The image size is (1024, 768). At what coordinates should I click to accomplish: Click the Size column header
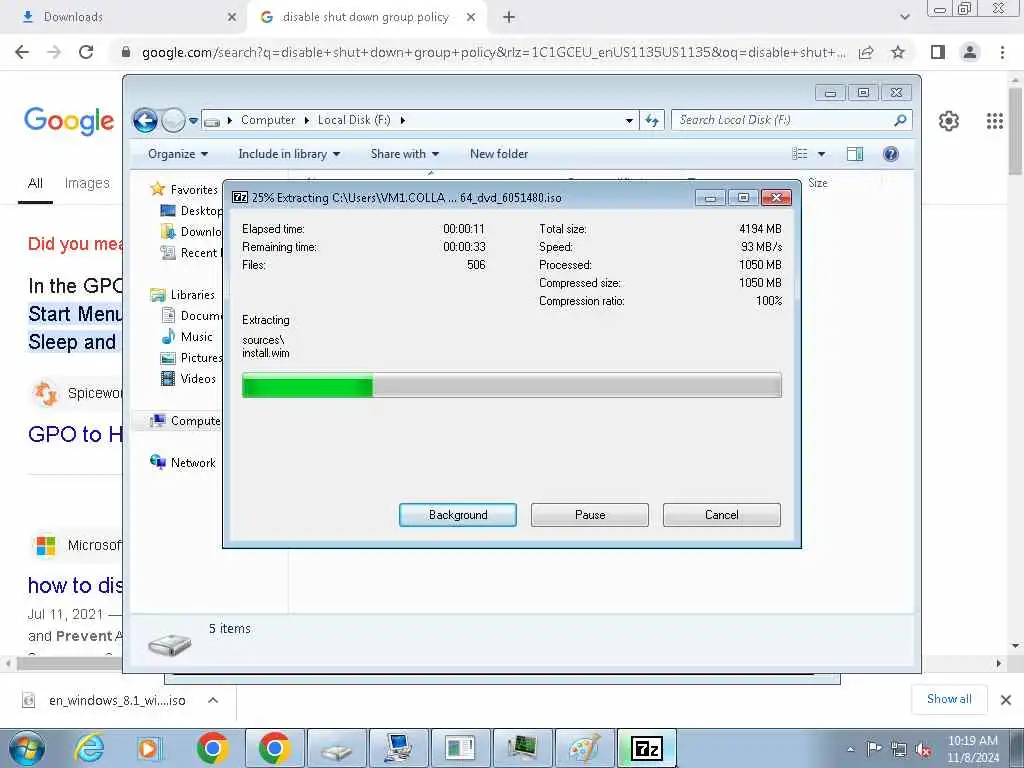[818, 183]
